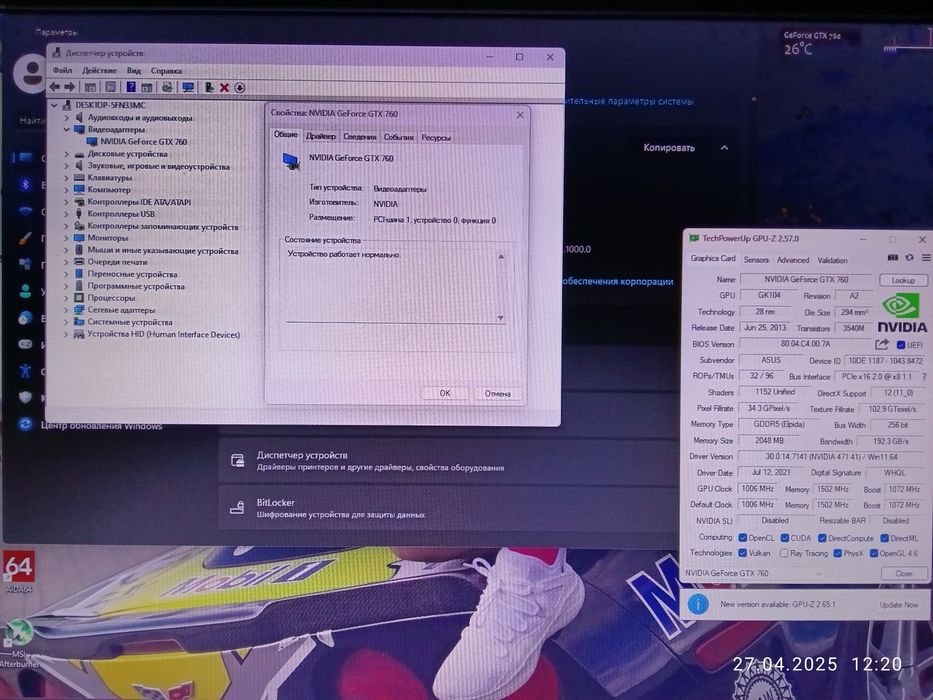
Task: Switch to the События tab
Action: 398,138
